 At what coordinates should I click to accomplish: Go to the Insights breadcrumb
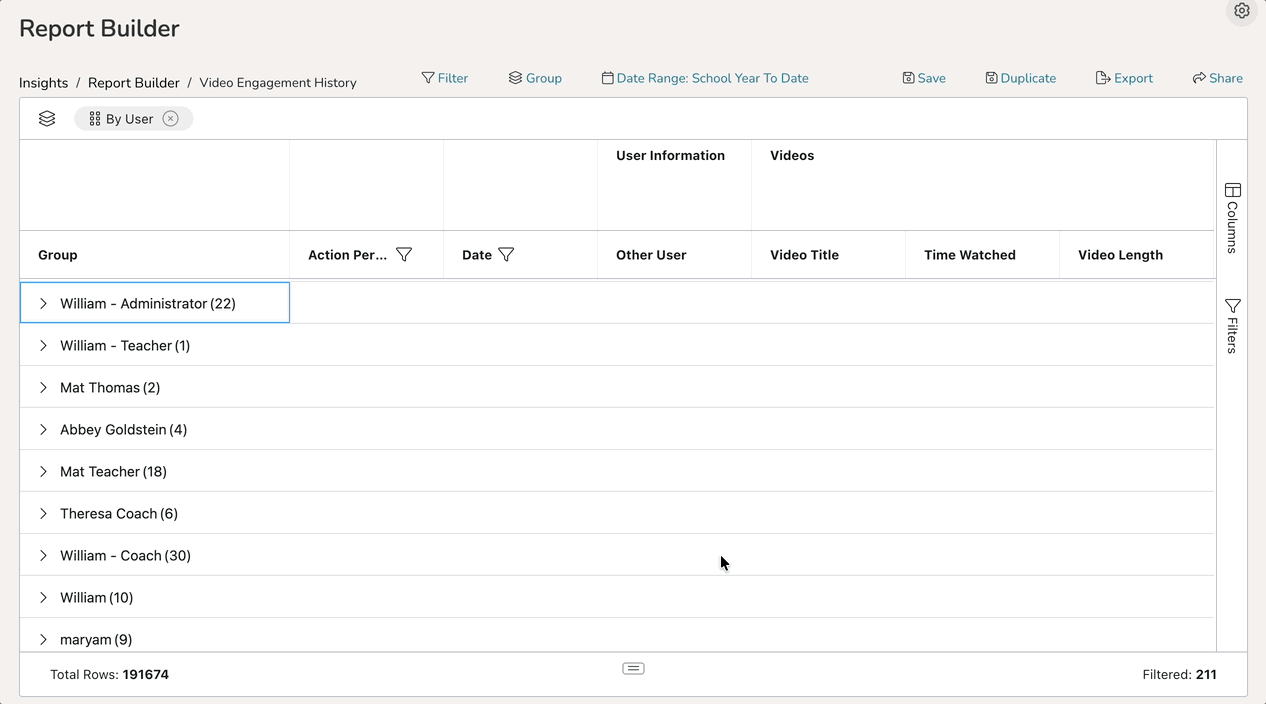tap(43, 83)
